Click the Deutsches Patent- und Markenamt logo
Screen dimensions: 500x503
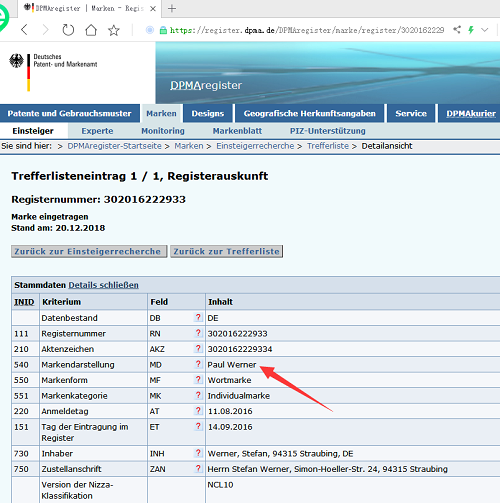pyautogui.click(x=53, y=72)
